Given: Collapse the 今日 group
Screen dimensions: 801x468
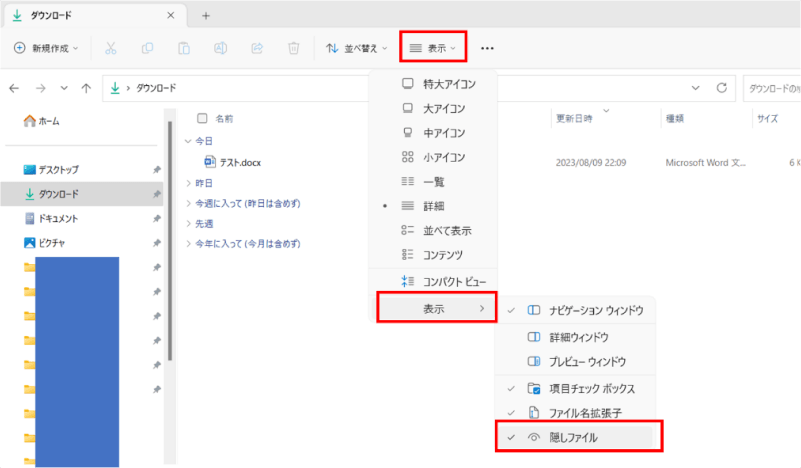Looking at the screenshot, I should point(188,141).
